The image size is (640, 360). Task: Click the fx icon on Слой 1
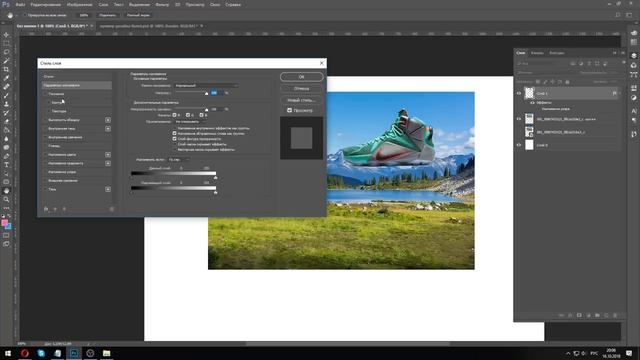coord(614,93)
